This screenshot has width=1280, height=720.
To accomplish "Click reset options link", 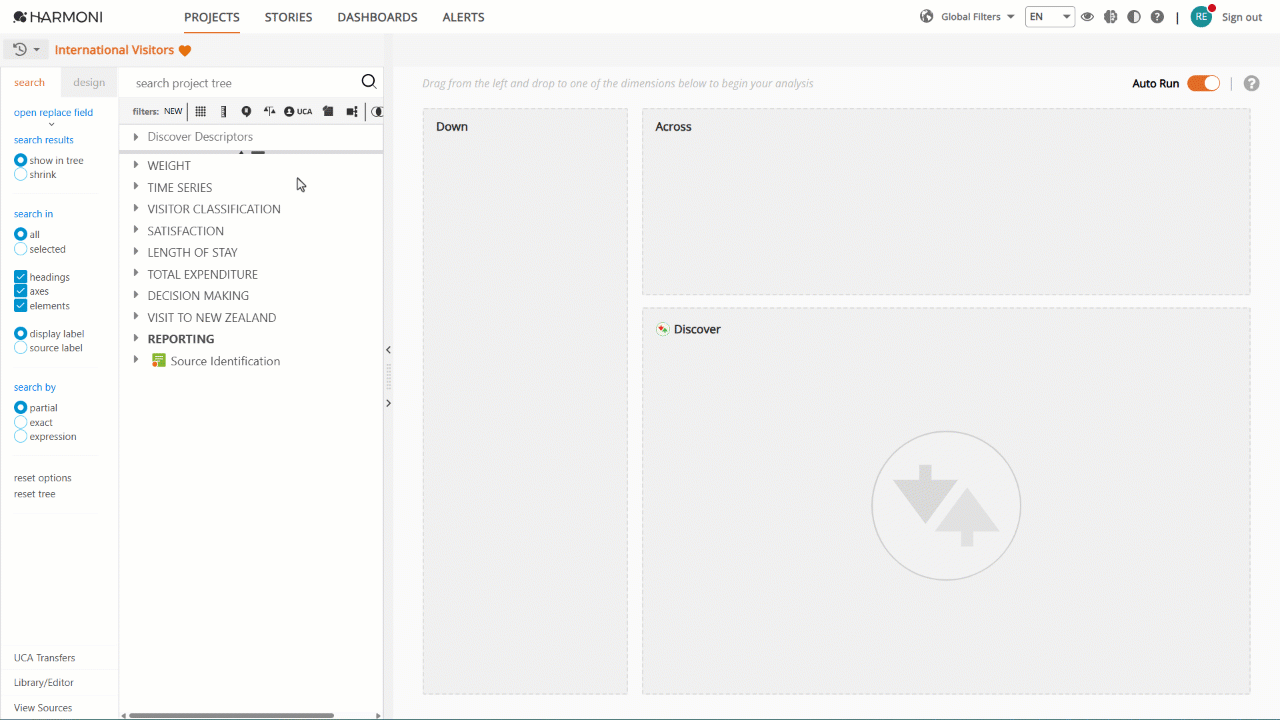I will [x=43, y=478].
